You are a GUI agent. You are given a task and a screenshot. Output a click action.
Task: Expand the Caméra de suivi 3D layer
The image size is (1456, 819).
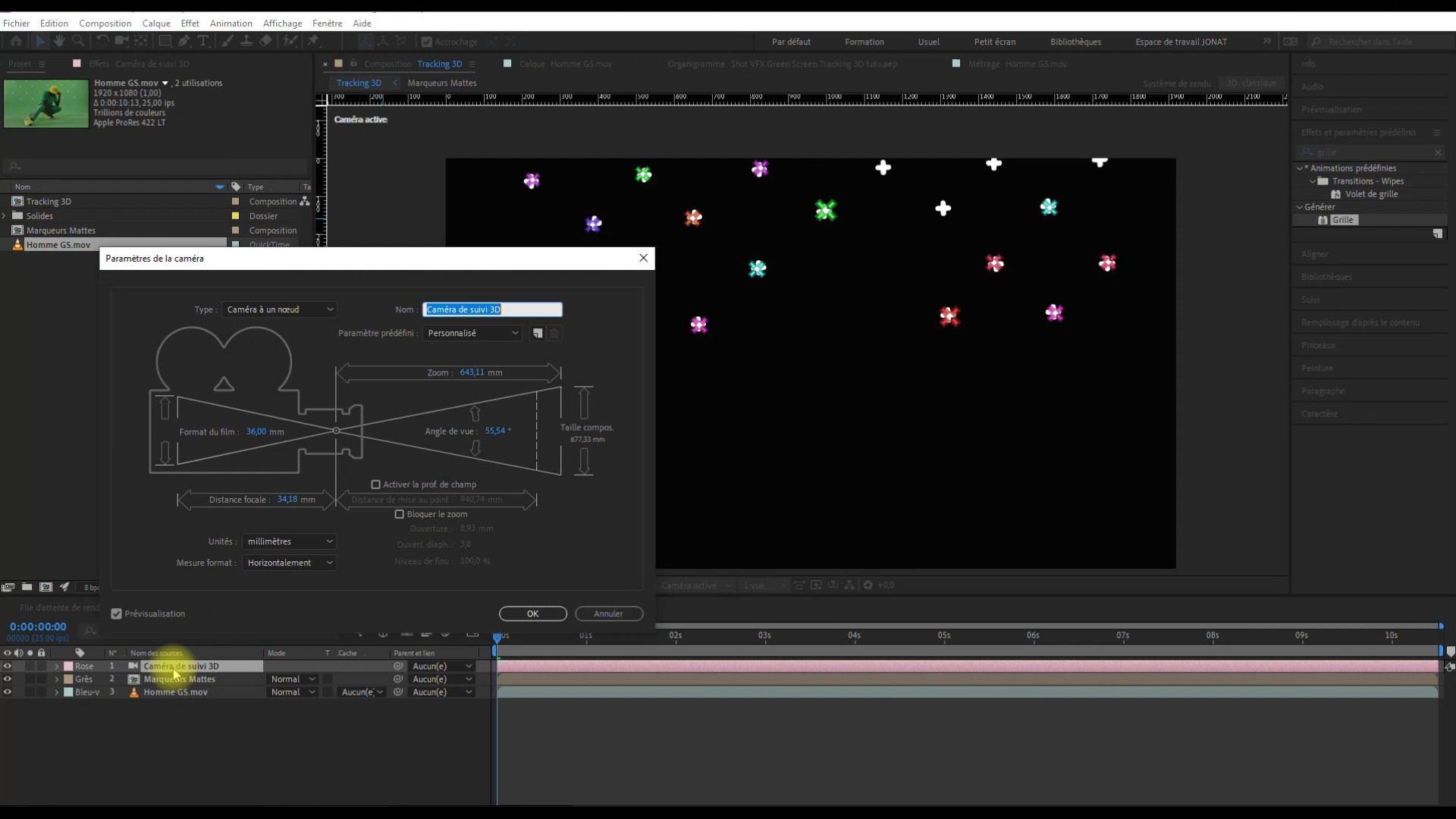point(56,667)
